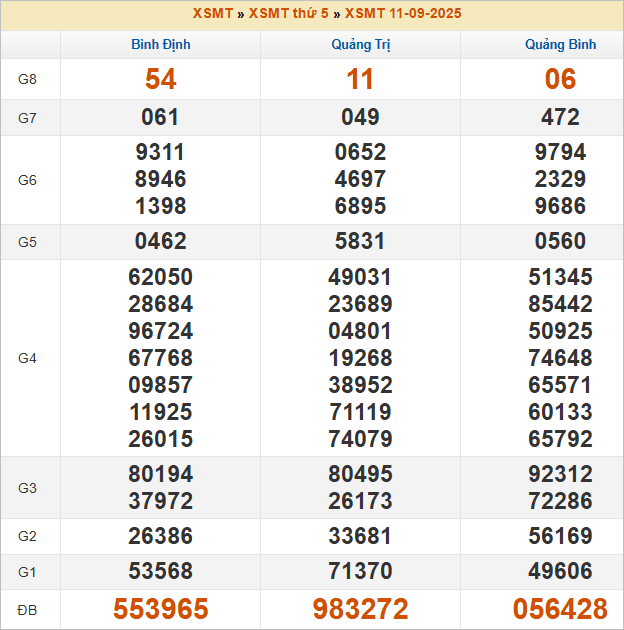This screenshot has height=630, width=624.
Task: Open the XSMT breadcrumb link
Action: point(213,14)
